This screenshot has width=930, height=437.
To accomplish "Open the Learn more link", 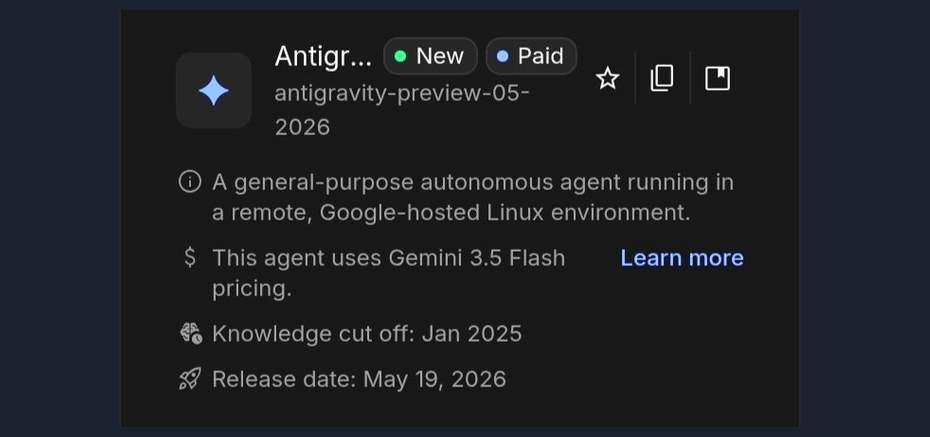I will tap(682, 258).
